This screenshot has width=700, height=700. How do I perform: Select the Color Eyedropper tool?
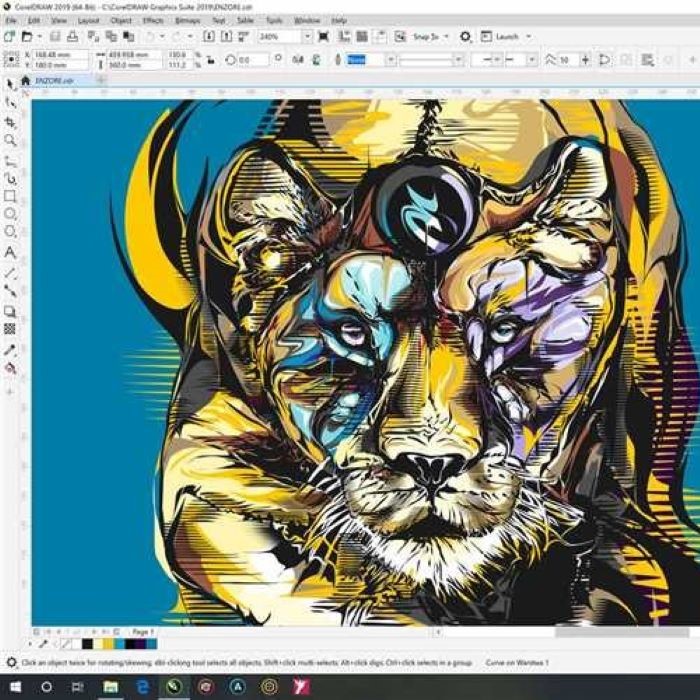[x=10, y=350]
